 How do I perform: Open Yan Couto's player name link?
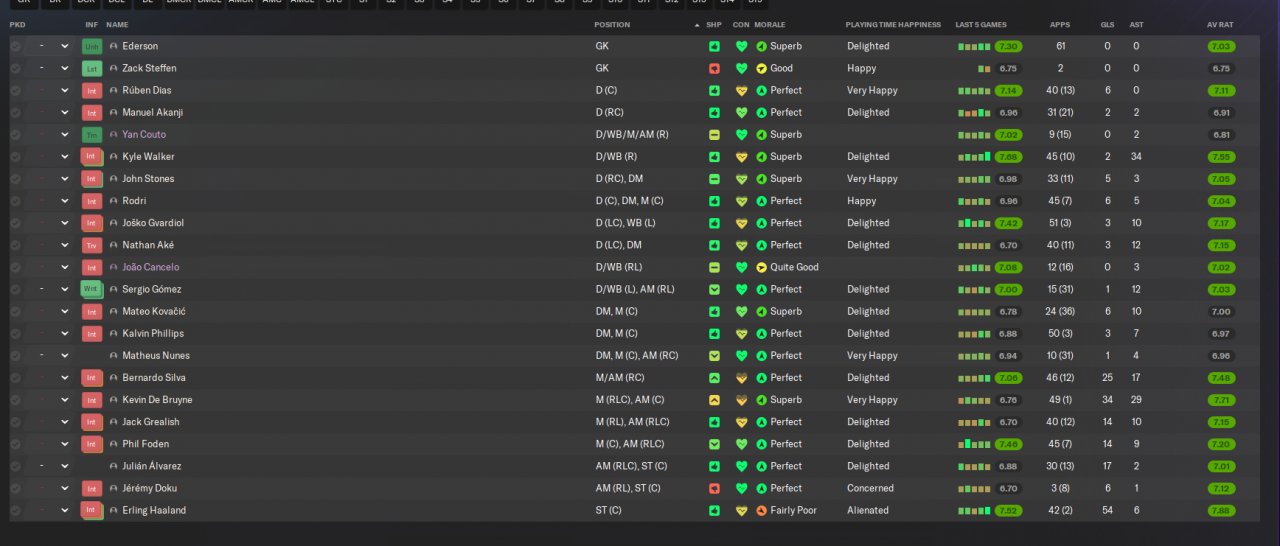[144, 135]
